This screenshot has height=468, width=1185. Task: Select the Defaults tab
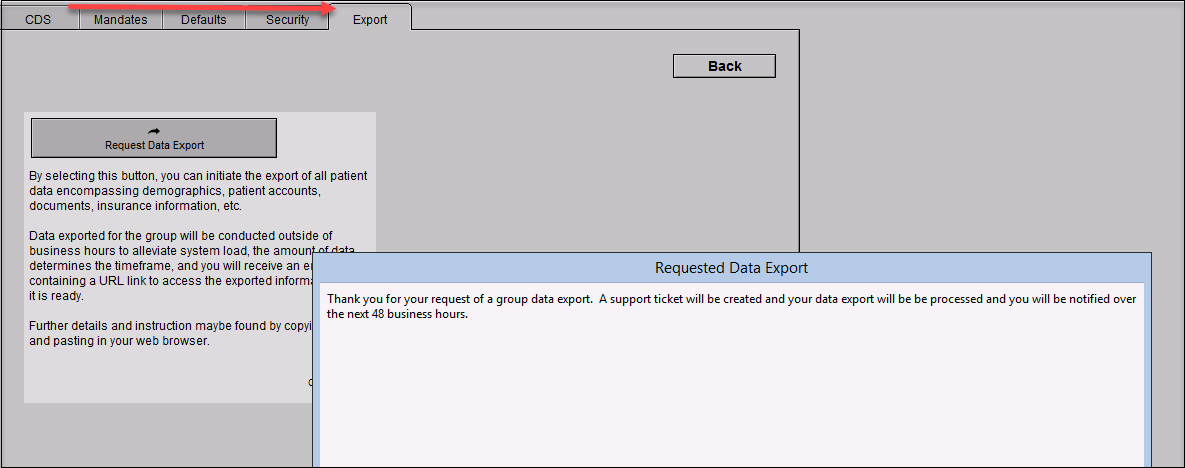(203, 19)
